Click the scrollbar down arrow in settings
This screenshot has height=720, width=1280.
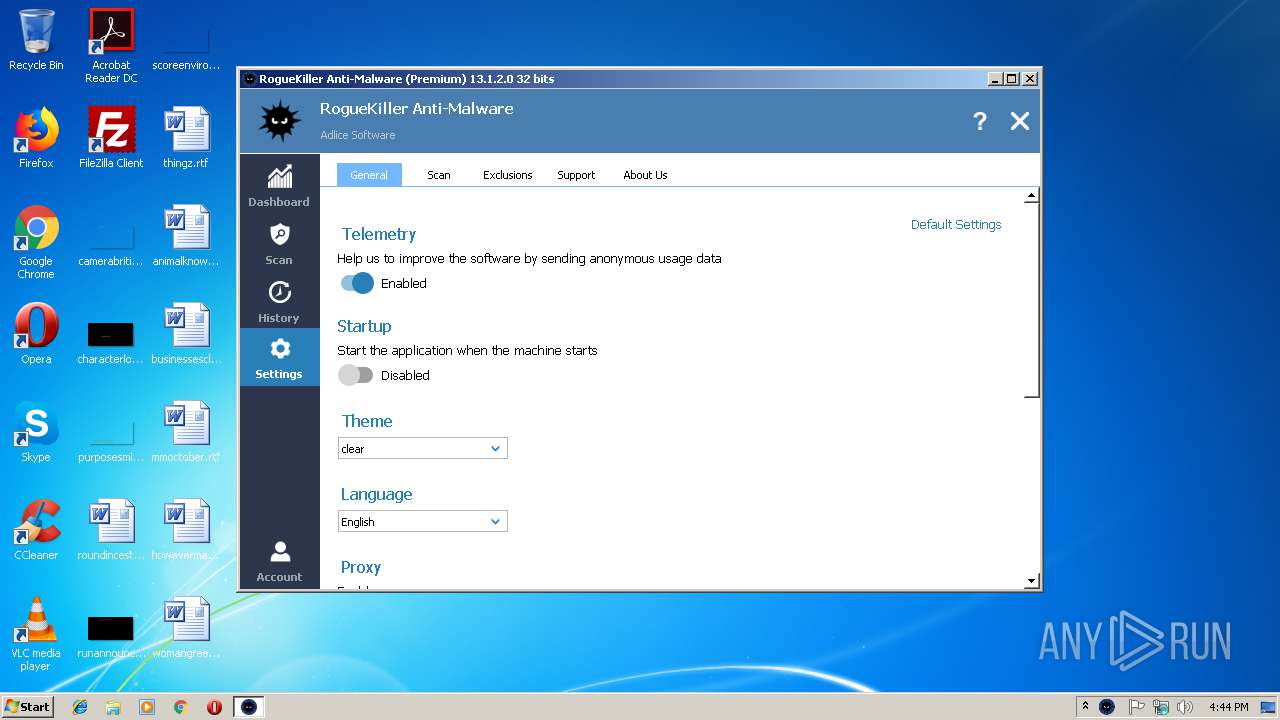[x=1031, y=581]
